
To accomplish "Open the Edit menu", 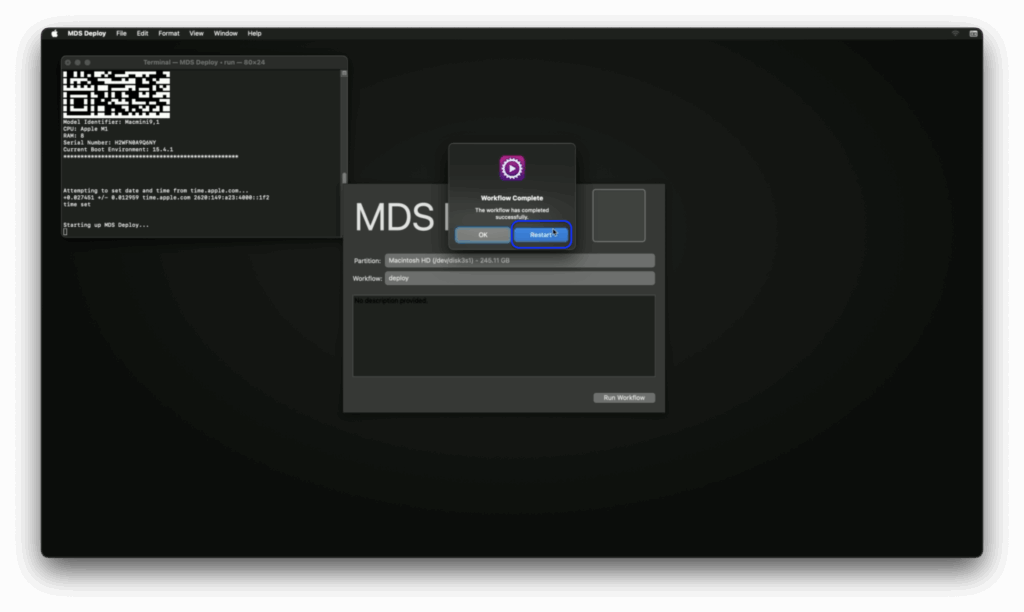I will coord(142,33).
